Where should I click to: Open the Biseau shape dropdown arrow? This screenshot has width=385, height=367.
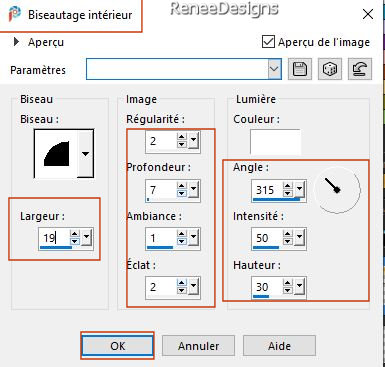coord(85,154)
